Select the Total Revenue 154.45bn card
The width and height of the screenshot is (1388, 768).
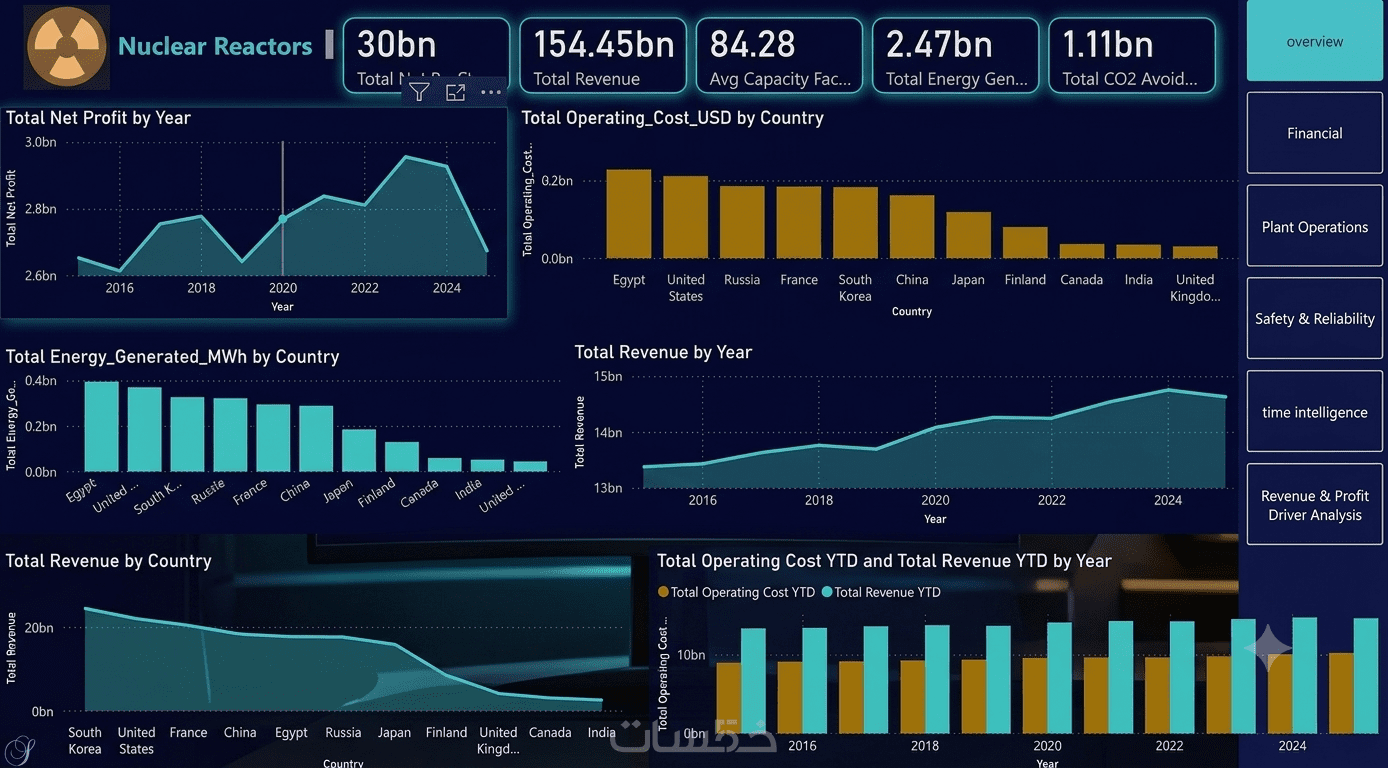pyautogui.click(x=603, y=56)
